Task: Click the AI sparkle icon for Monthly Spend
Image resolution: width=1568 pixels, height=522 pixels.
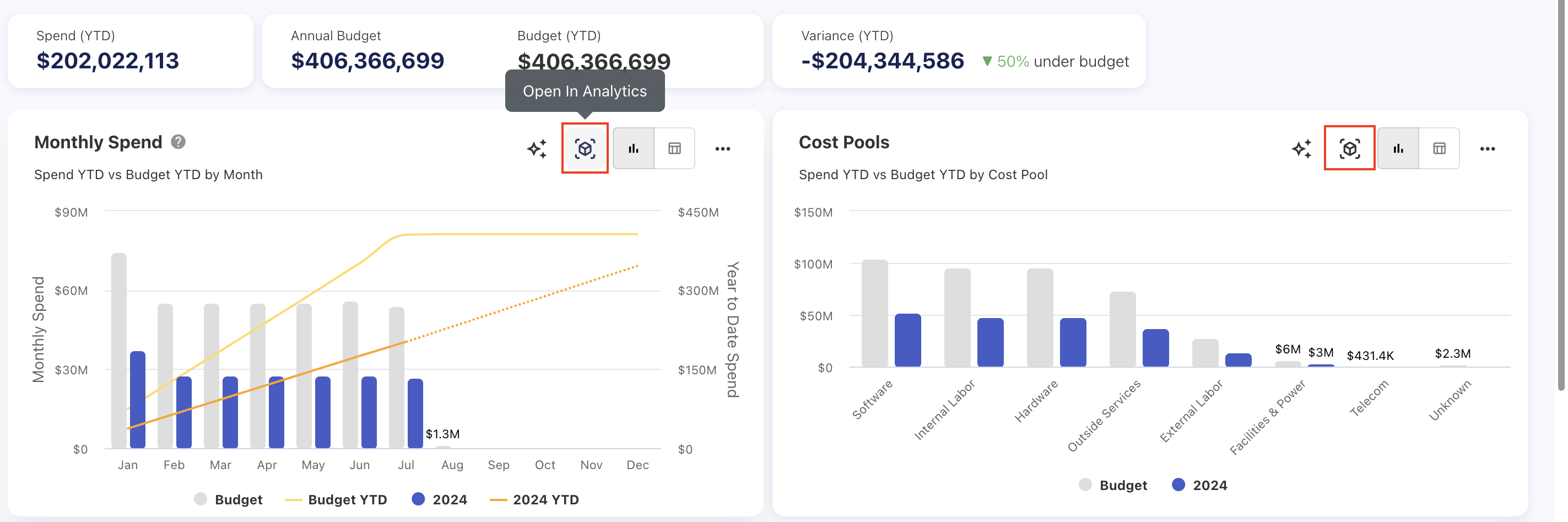Action: point(536,149)
